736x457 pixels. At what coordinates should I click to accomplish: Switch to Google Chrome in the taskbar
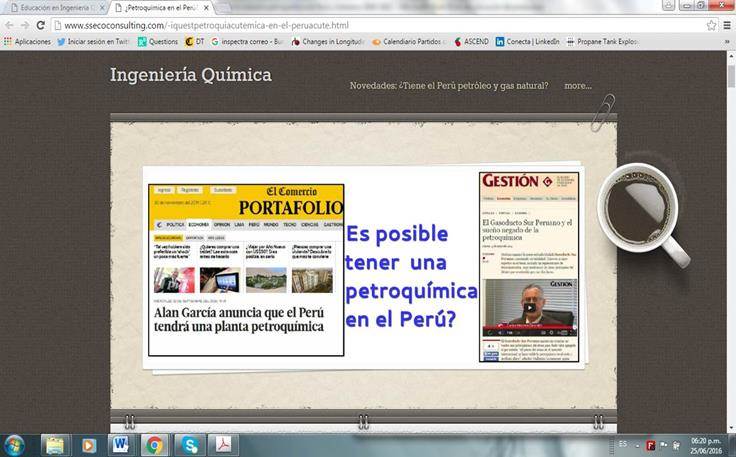[x=154, y=445]
